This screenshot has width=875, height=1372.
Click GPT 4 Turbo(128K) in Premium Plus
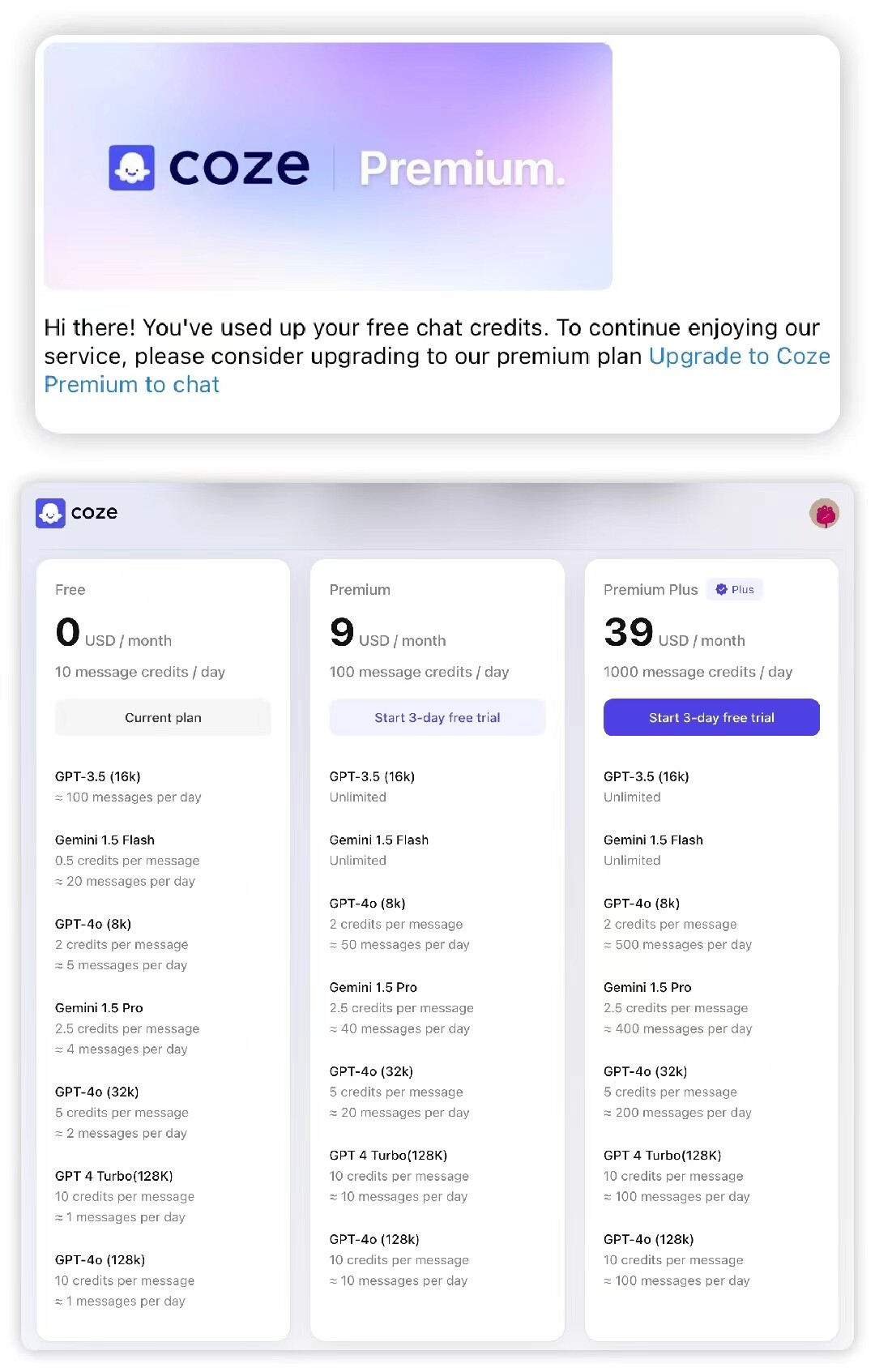663,1156
